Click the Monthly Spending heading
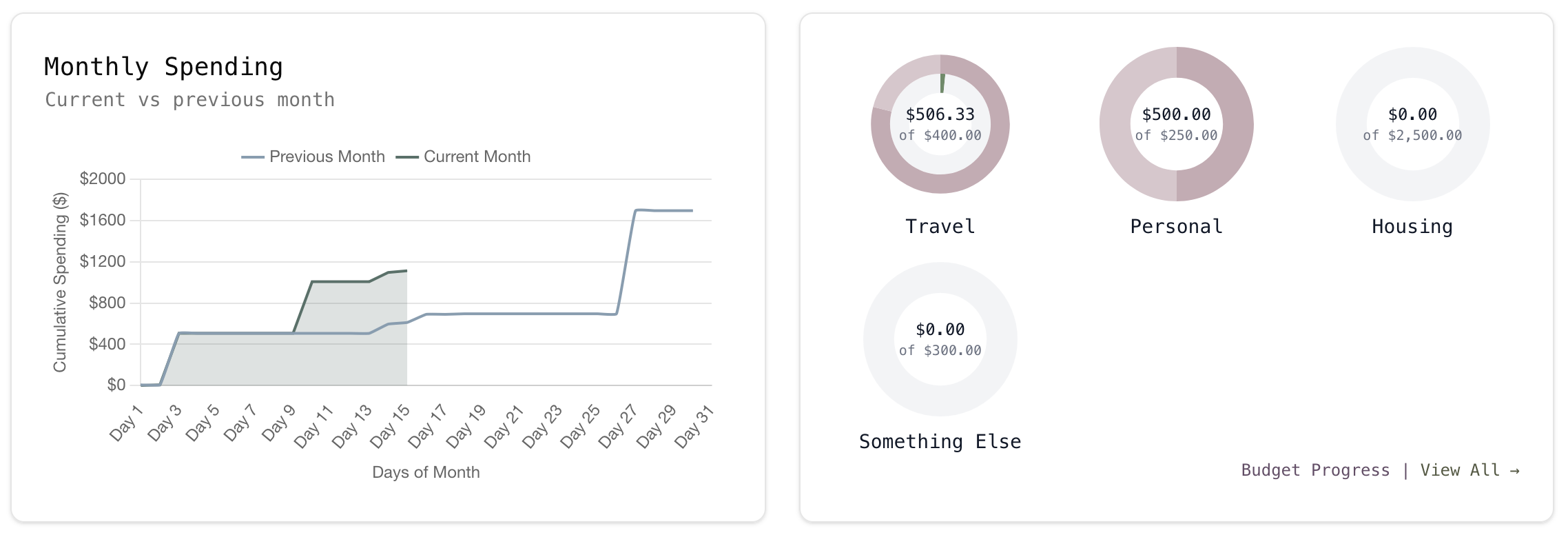 [163, 67]
